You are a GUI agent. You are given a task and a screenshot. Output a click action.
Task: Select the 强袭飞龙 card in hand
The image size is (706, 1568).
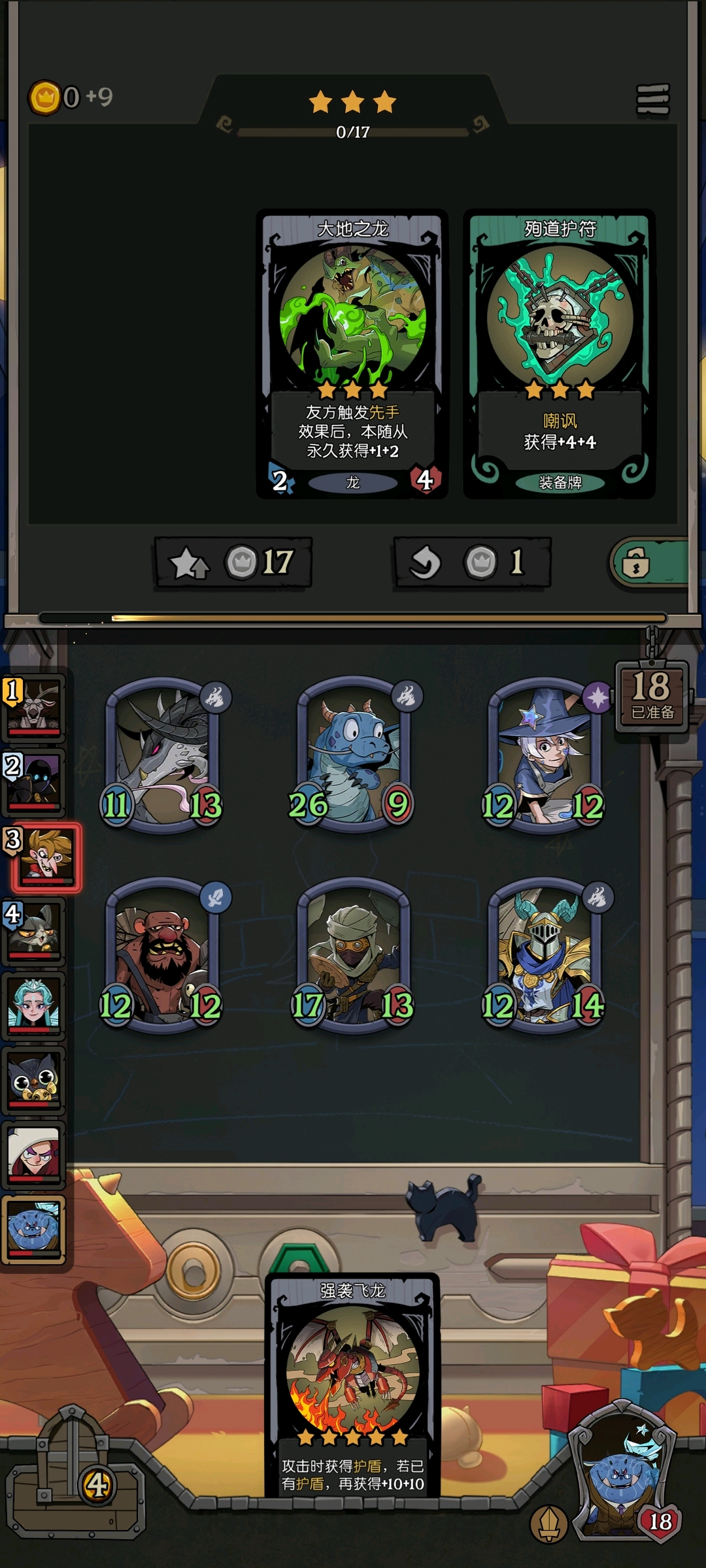click(352, 1386)
